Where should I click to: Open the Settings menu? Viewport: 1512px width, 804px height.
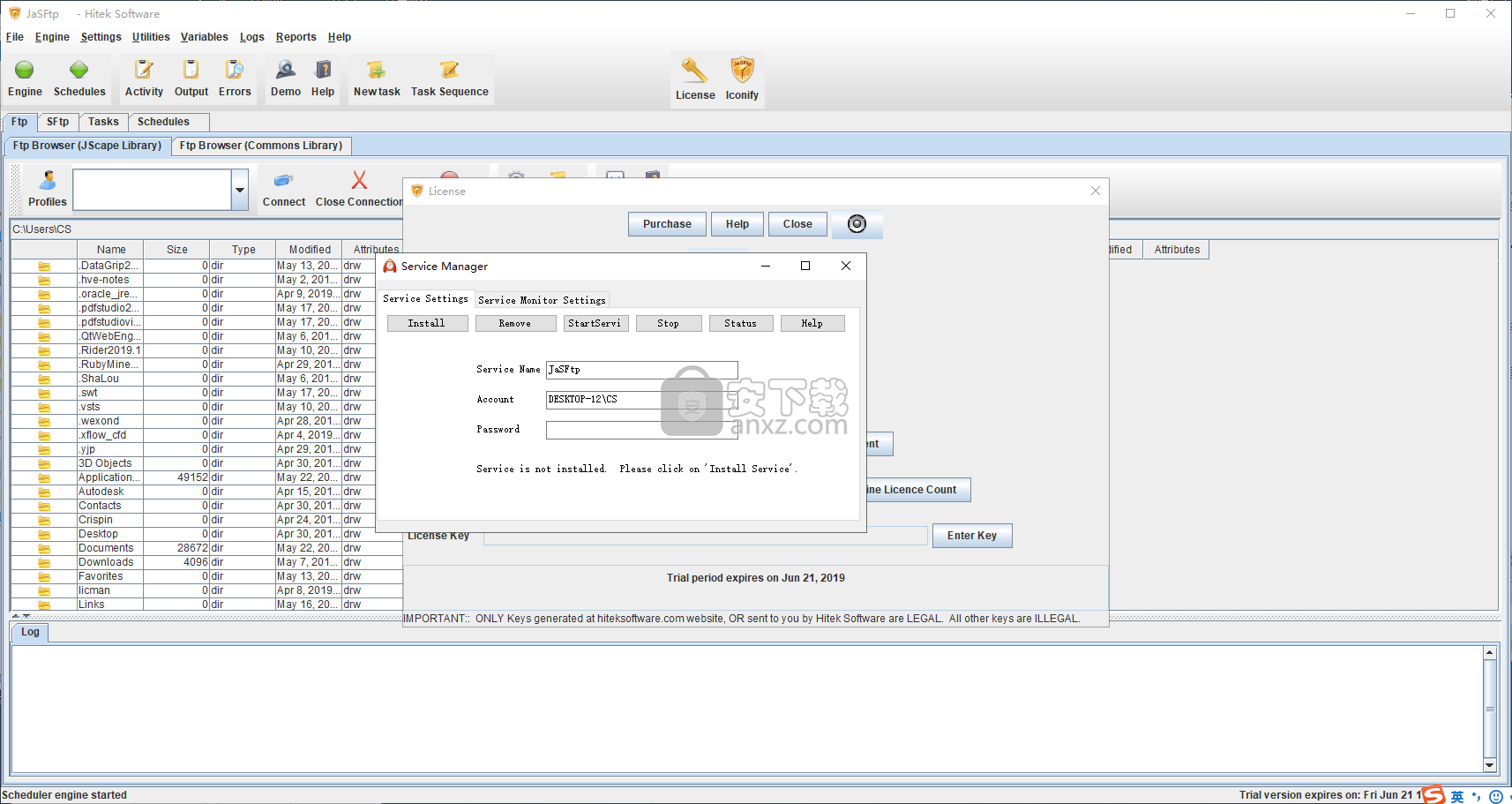[x=101, y=37]
